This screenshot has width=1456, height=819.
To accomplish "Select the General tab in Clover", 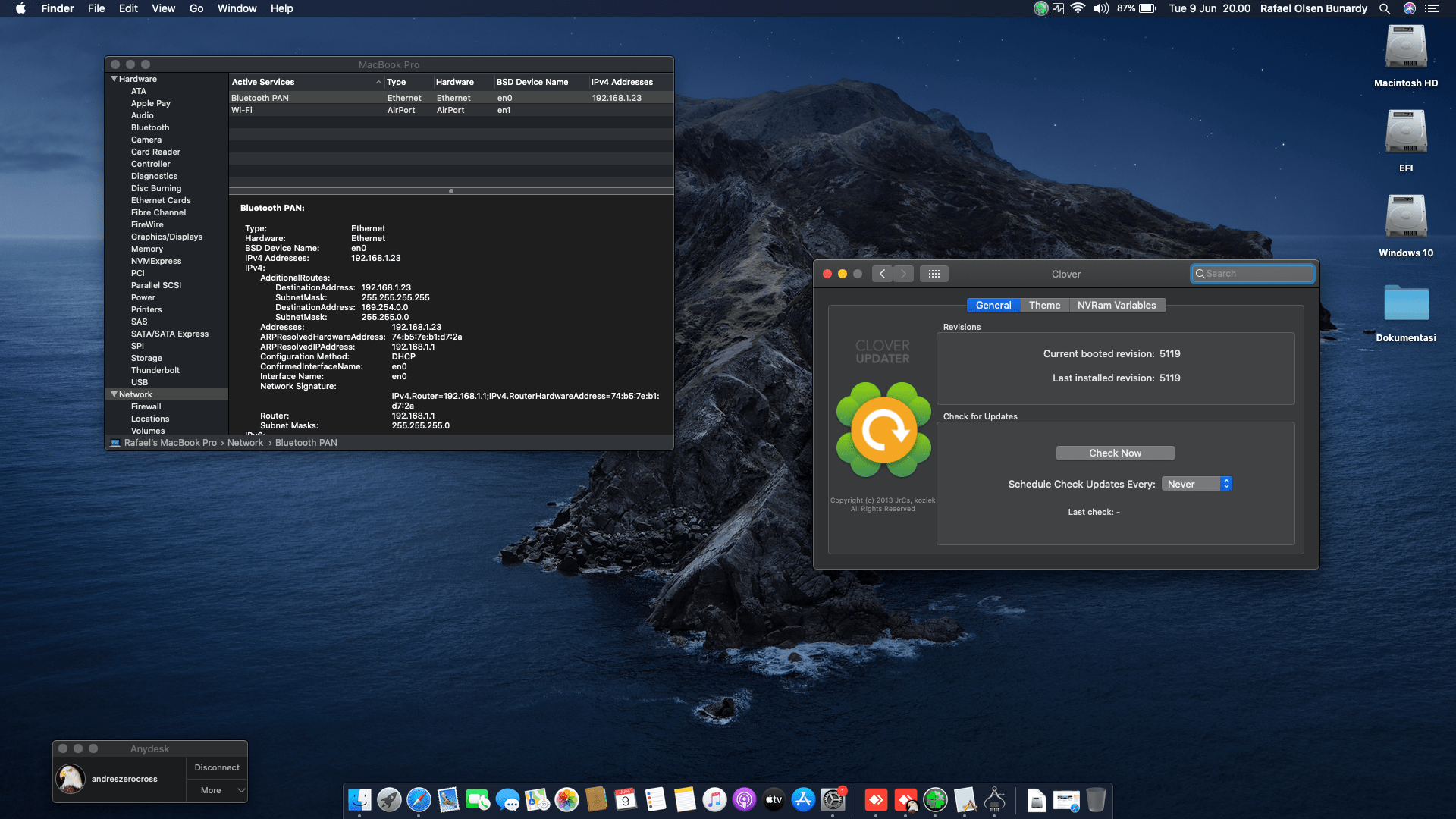I will [993, 305].
